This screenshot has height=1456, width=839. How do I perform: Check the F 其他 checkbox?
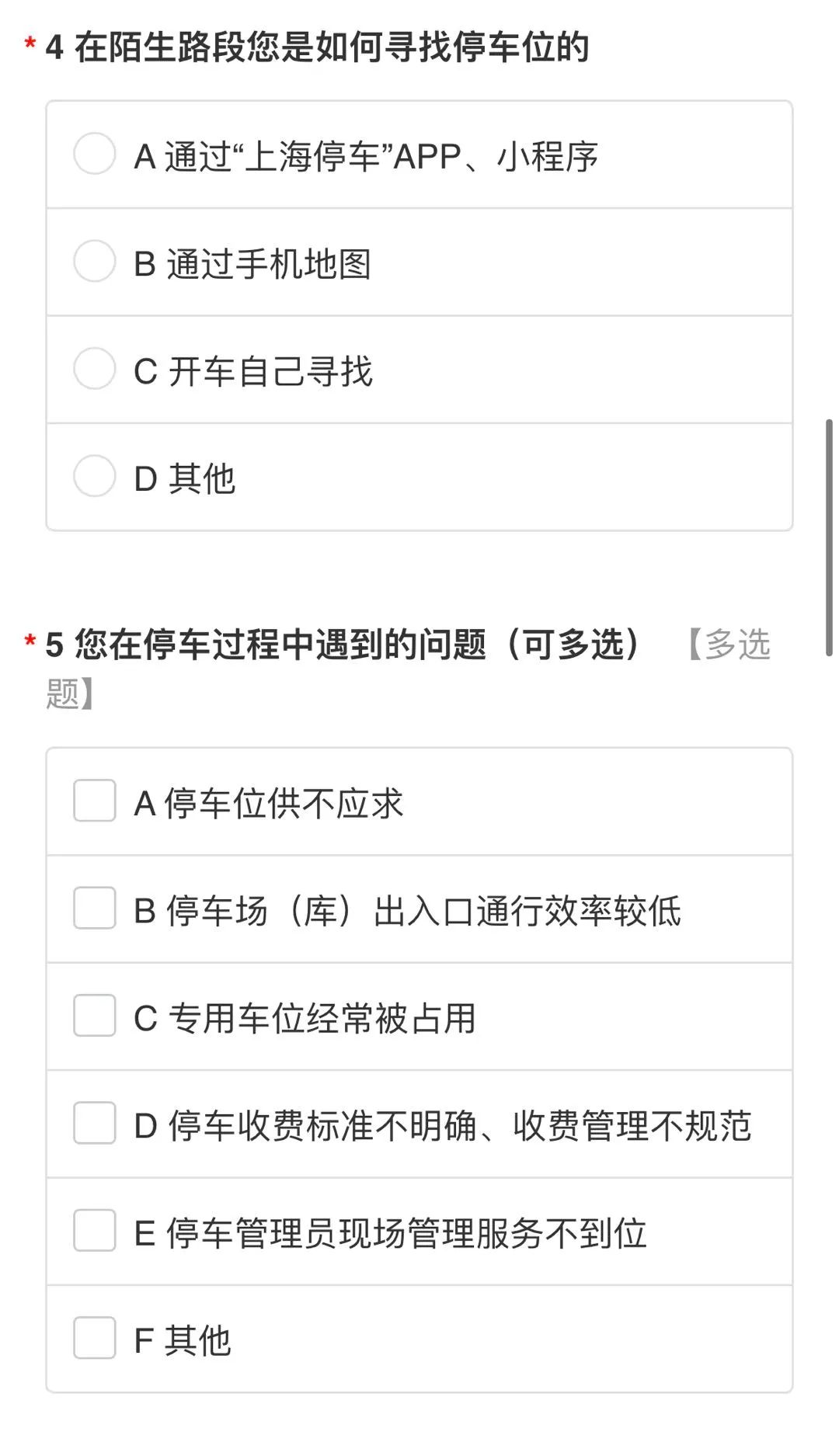point(95,1338)
